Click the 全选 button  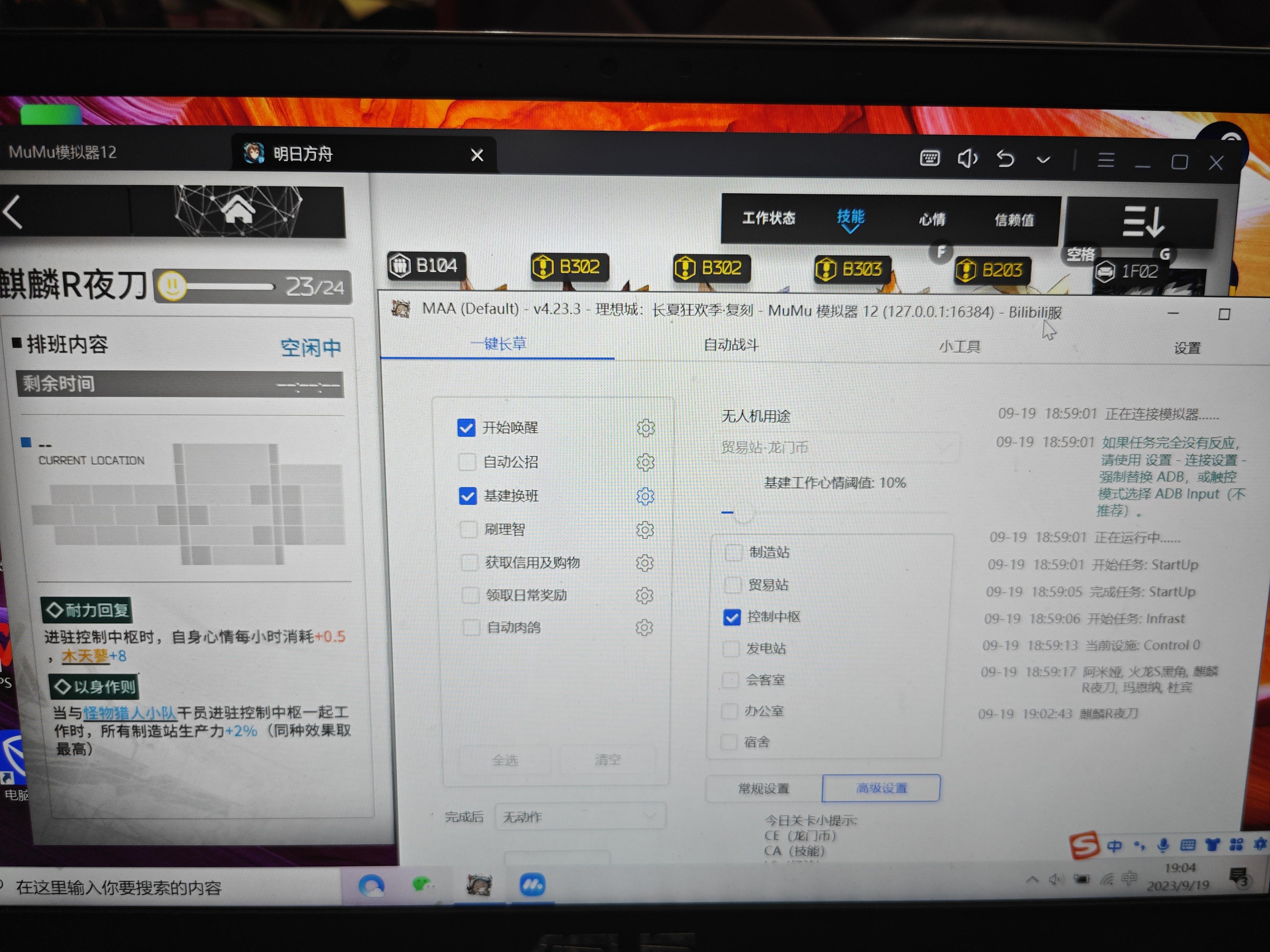505,760
